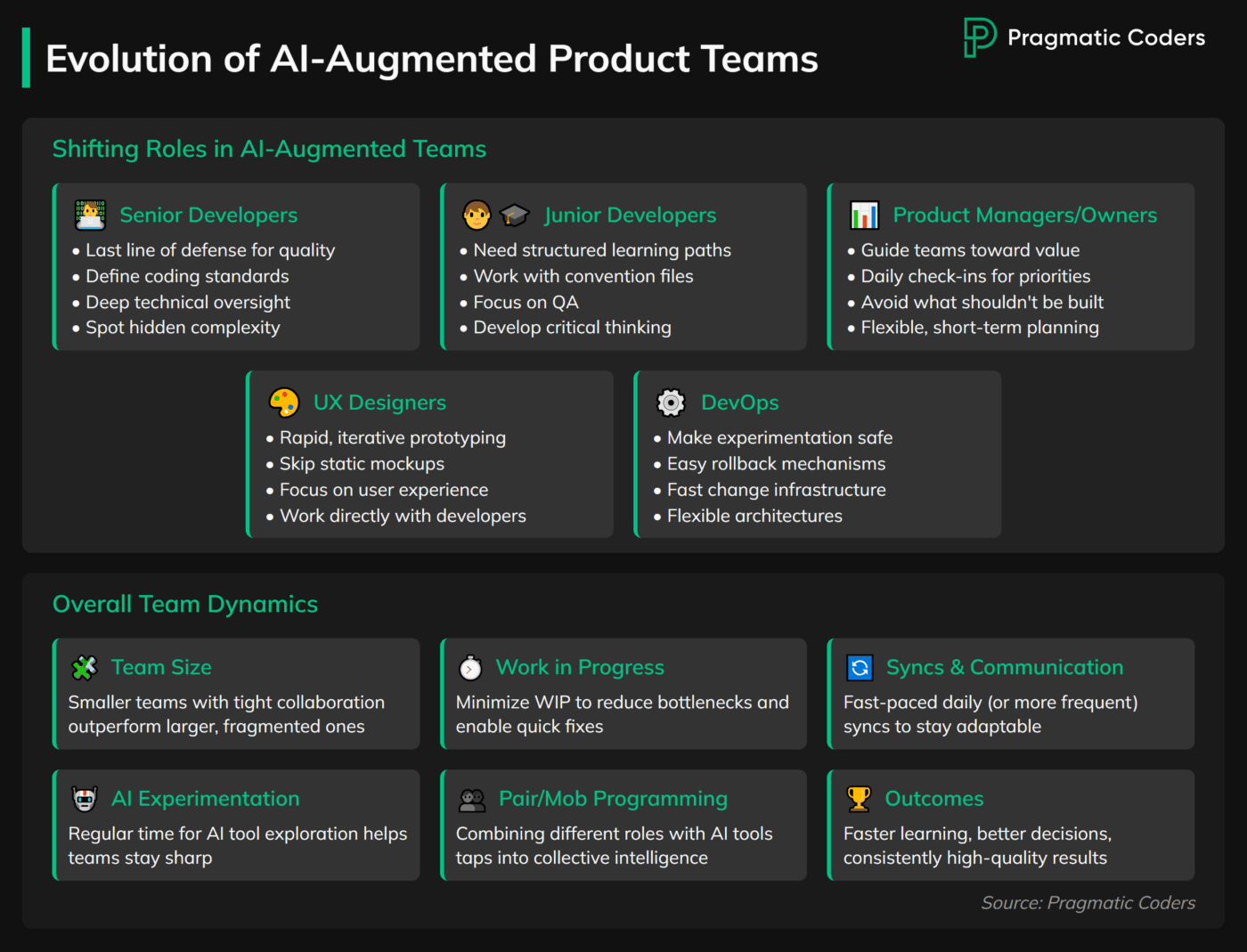Click 'Daily check-ins for priorities' bullet

[975, 276]
